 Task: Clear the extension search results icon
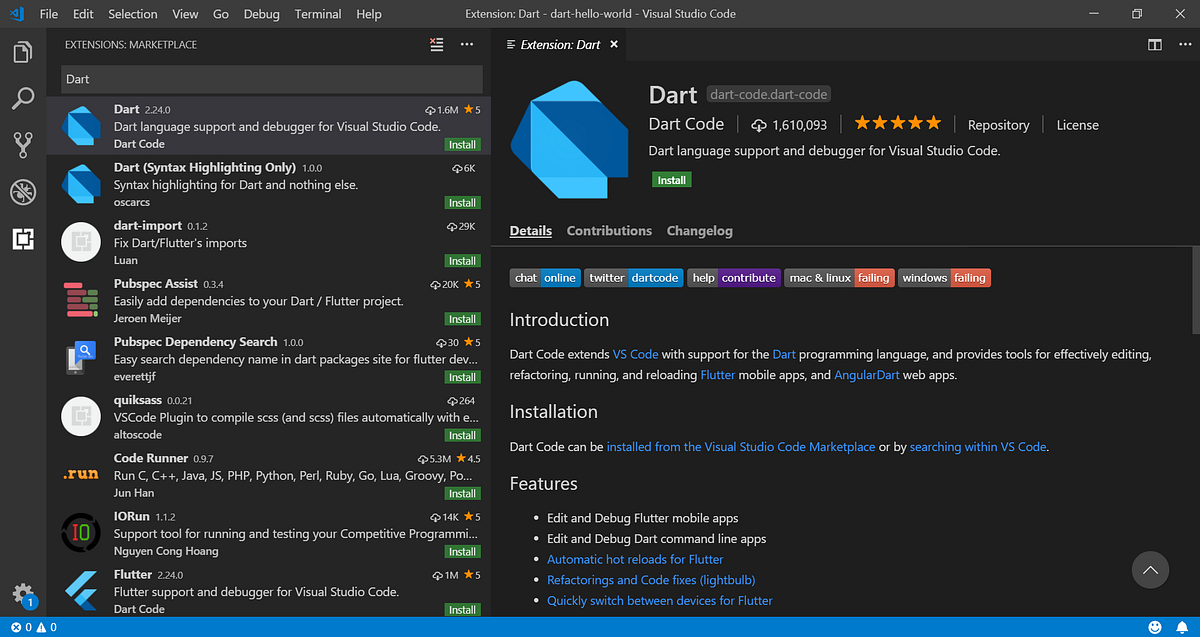(x=436, y=44)
